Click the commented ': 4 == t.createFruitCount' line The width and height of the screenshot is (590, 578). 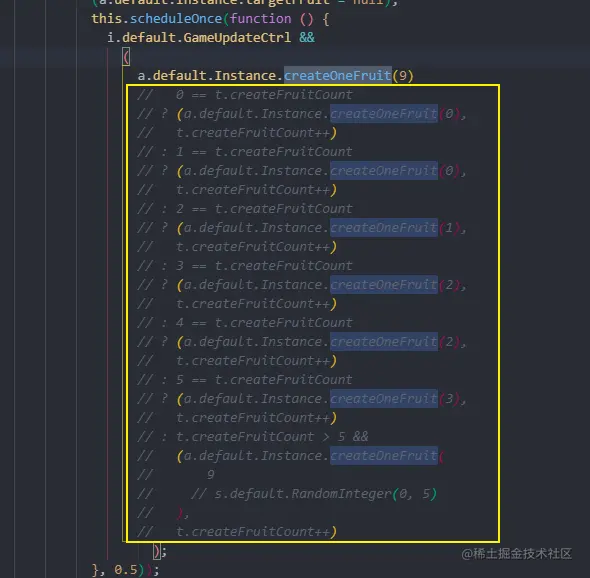click(245, 322)
